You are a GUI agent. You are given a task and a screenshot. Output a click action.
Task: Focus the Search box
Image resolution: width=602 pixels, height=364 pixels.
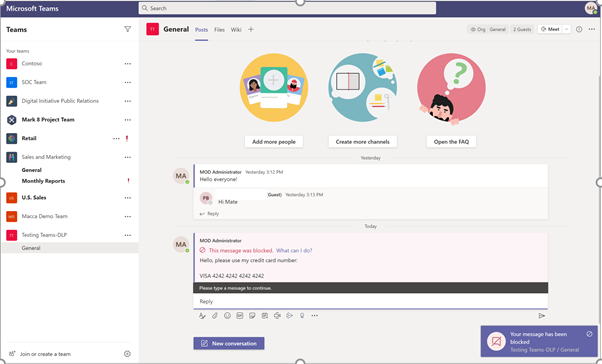(x=287, y=8)
